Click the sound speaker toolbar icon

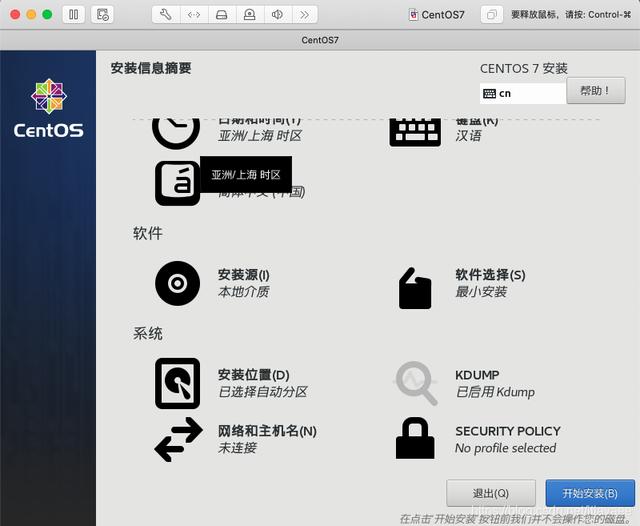coord(277,15)
